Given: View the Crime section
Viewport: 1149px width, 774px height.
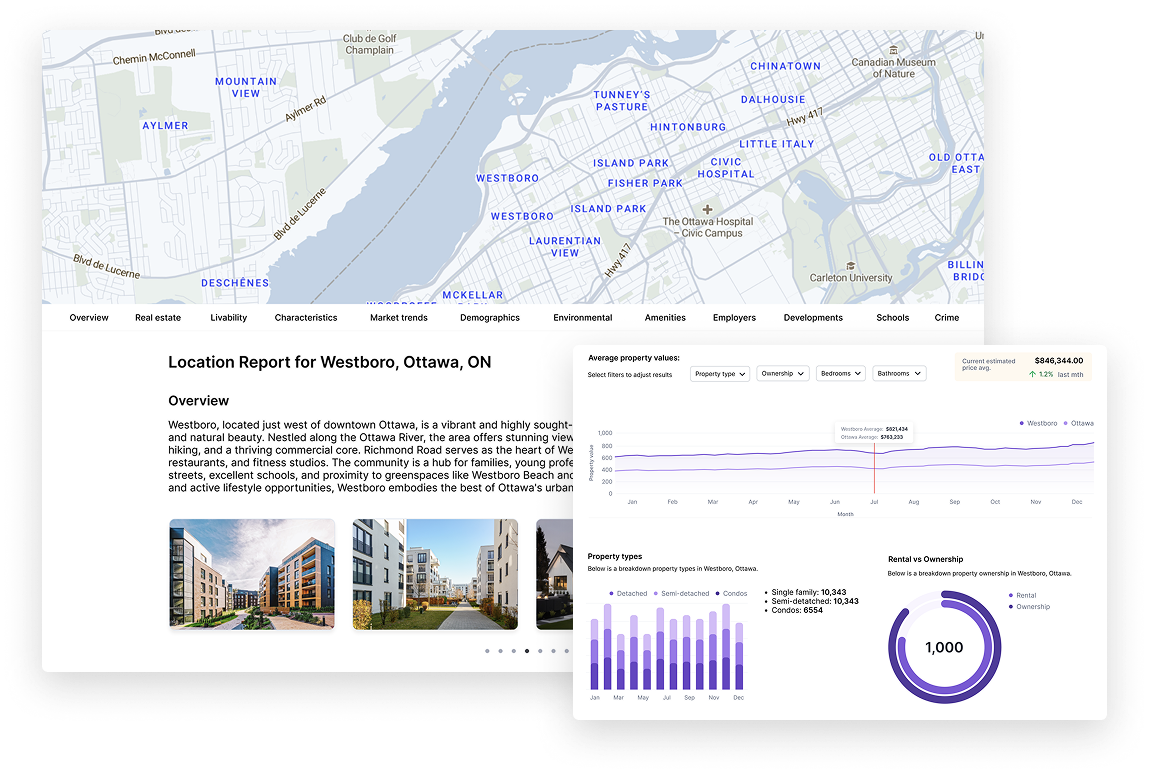Looking at the screenshot, I should tap(946, 317).
